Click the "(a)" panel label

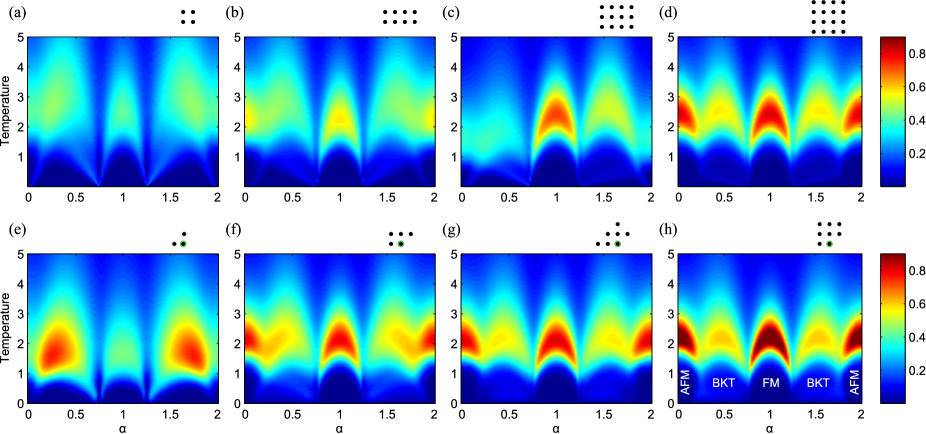tap(17, 15)
